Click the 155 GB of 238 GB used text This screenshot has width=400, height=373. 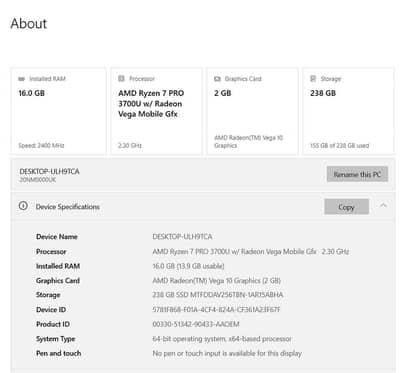339,145
